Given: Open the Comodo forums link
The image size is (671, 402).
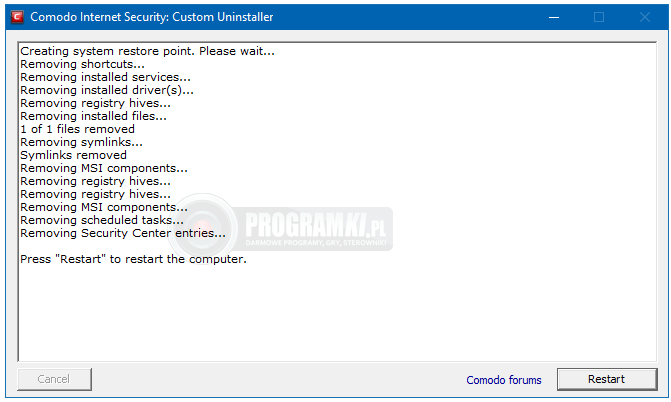Looking at the screenshot, I should click(504, 380).
